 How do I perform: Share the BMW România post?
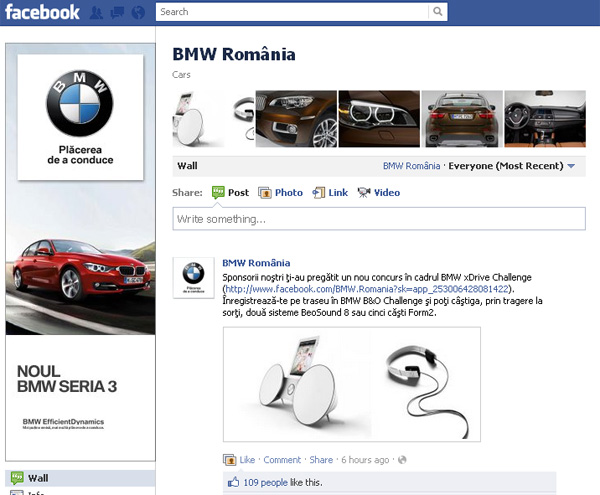point(321,460)
